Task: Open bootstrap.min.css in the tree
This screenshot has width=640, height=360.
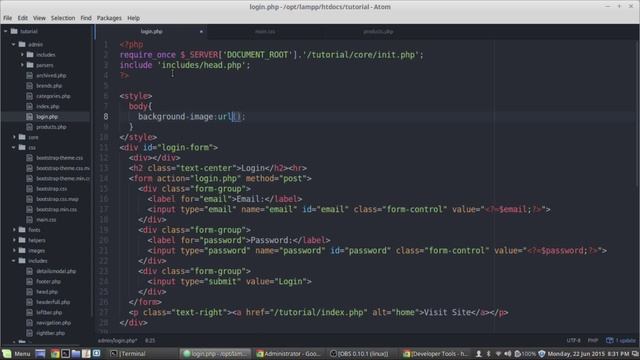Action: (x=56, y=209)
